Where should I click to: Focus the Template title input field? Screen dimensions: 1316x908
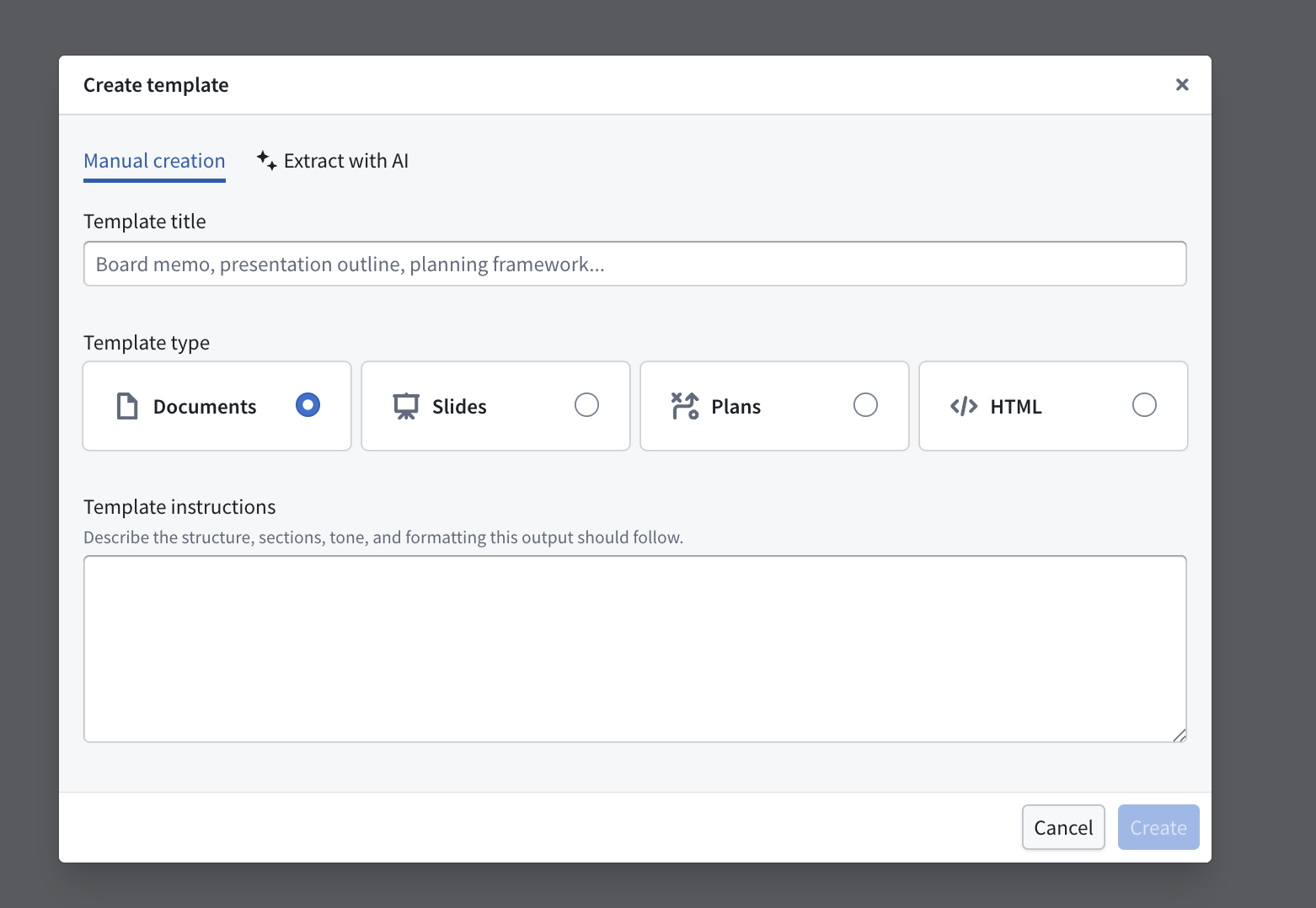[x=635, y=264]
